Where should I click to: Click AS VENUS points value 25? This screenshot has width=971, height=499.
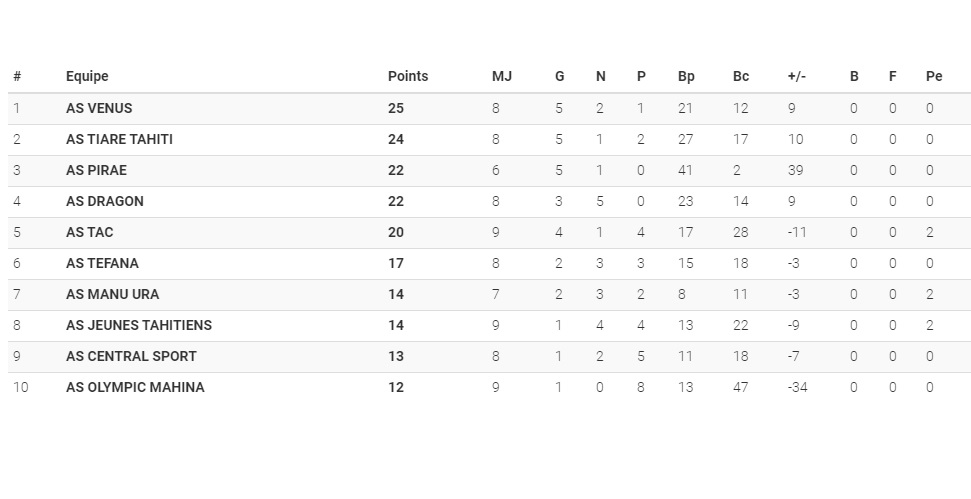pyautogui.click(x=396, y=108)
